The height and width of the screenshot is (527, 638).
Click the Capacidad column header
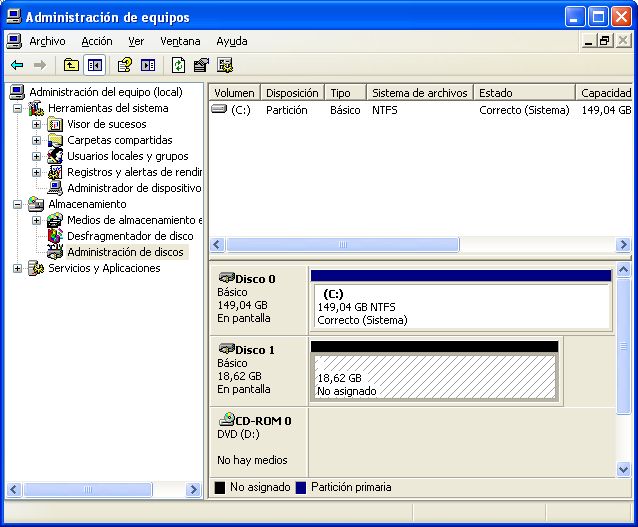pyautogui.click(x=604, y=93)
